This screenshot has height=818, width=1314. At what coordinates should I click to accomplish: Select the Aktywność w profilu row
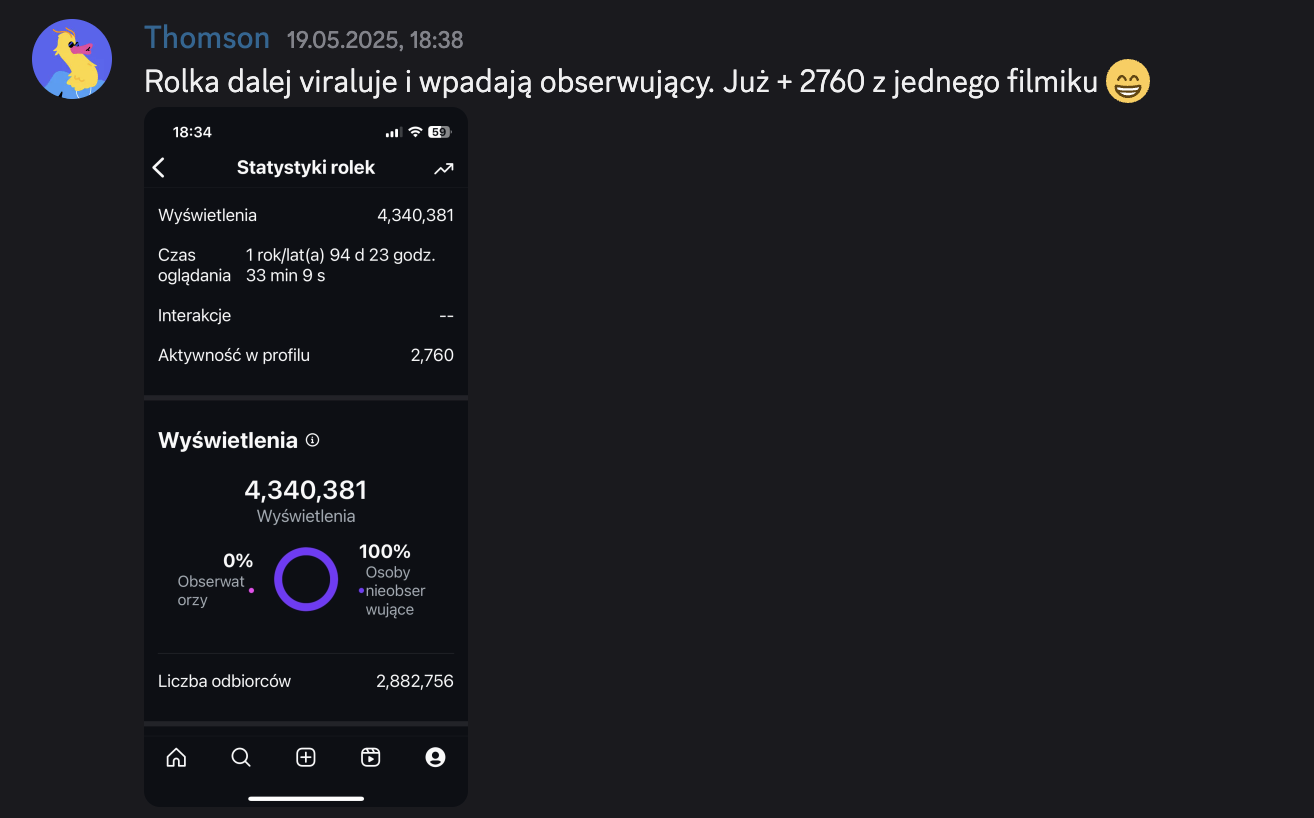pyautogui.click(x=305, y=355)
